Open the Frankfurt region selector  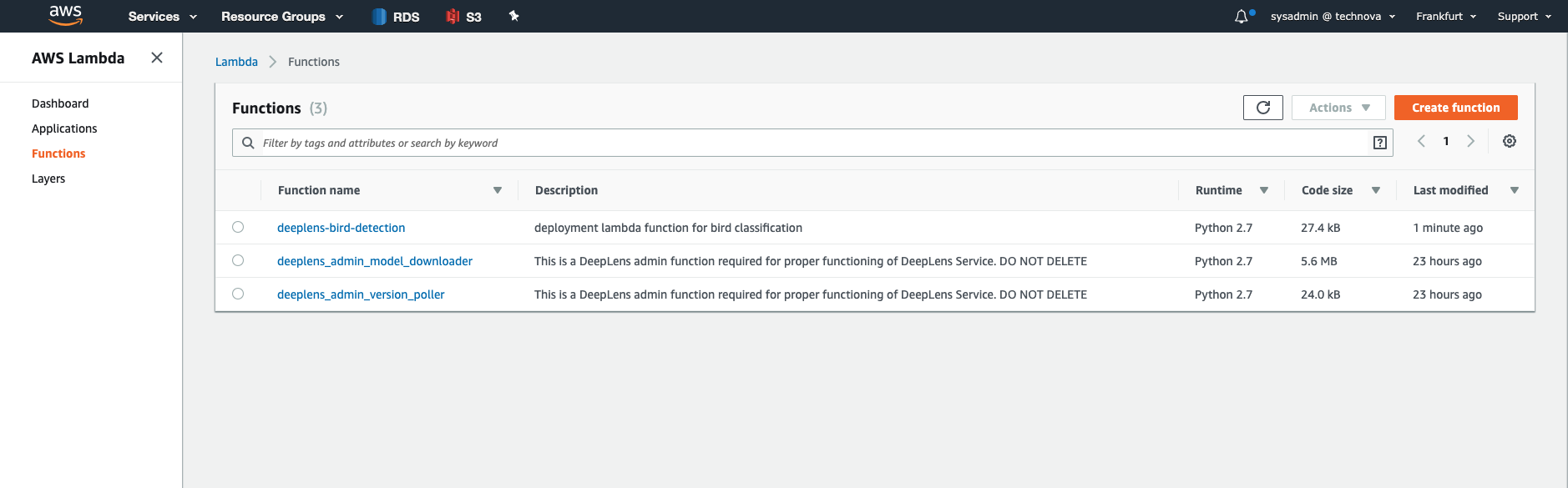[x=1445, y=17]
